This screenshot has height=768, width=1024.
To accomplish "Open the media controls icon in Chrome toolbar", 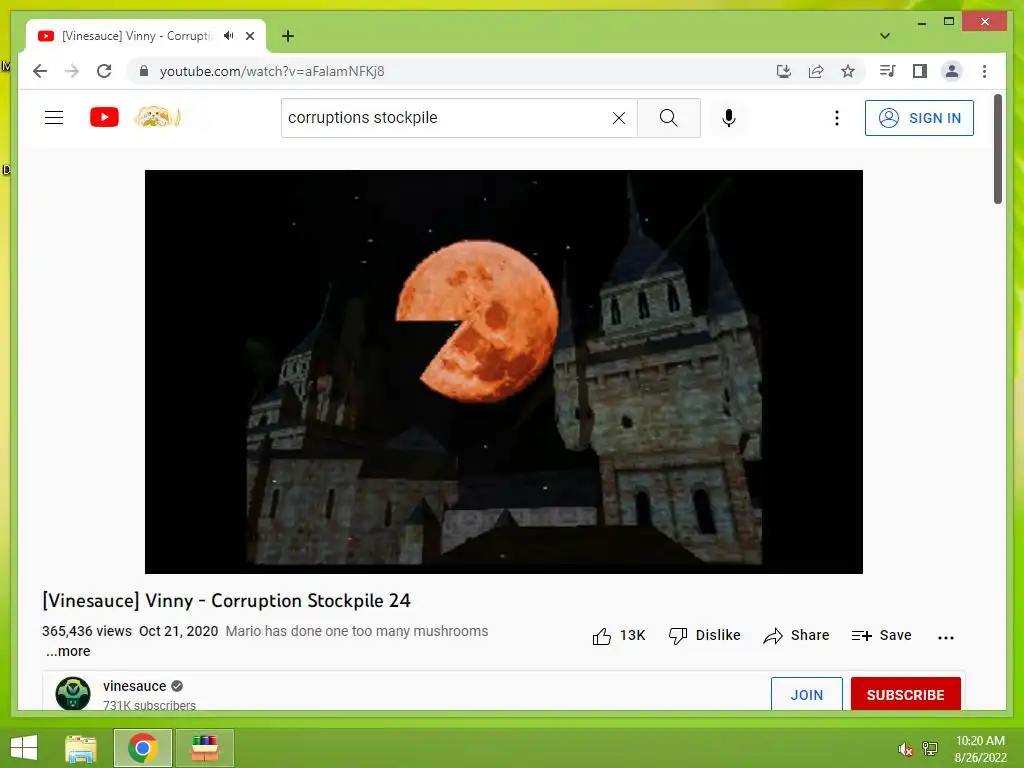I will point(888,71).
